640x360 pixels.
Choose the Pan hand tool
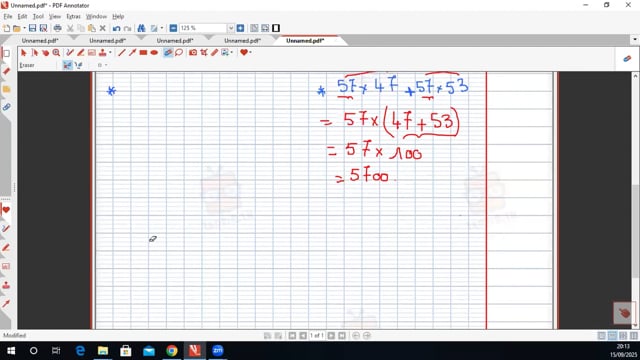pos(45,53)
